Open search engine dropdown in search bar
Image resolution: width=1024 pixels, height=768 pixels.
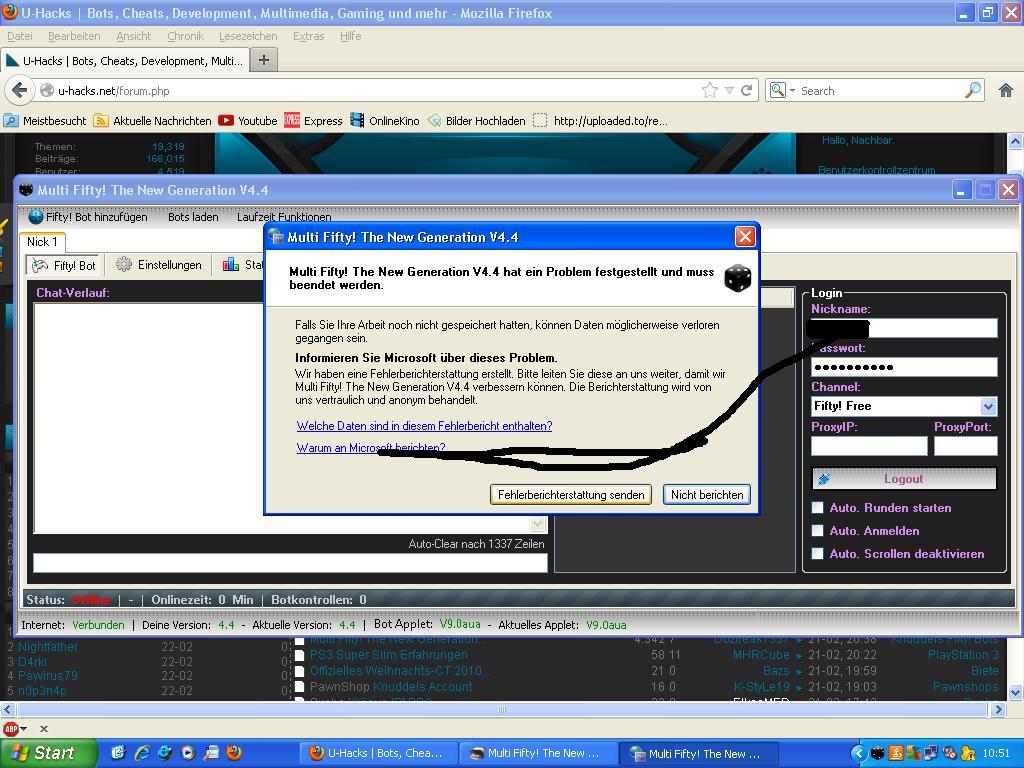782,90
